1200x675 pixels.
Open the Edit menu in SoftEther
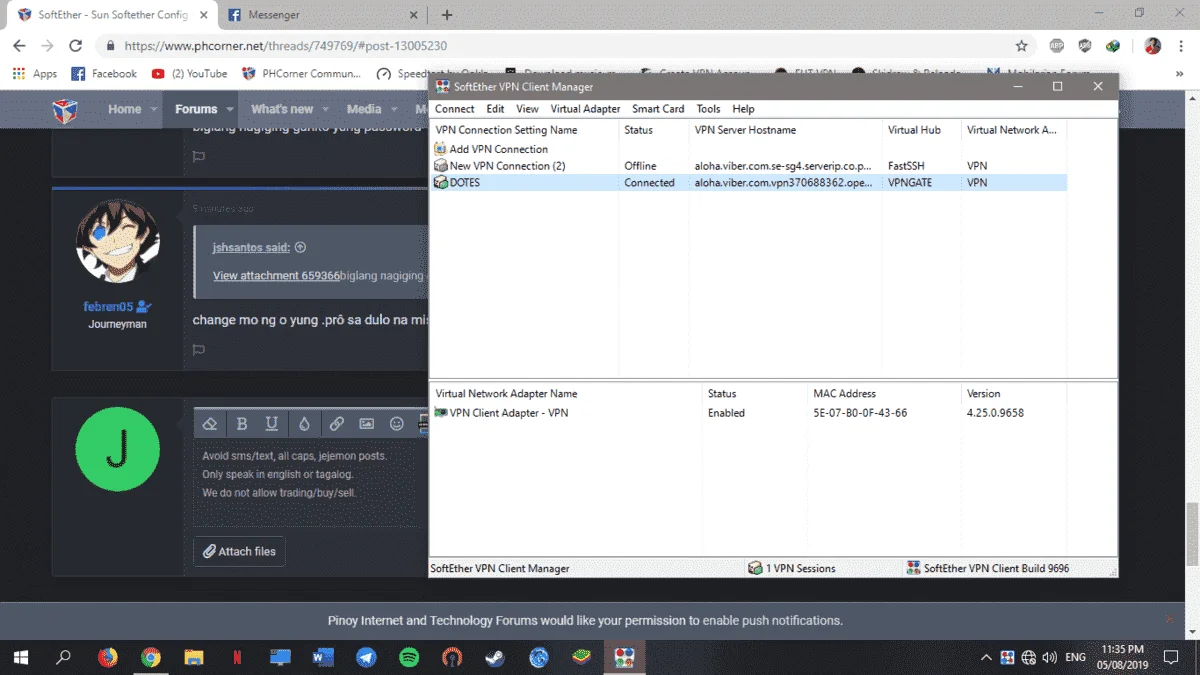pos(495,109)
